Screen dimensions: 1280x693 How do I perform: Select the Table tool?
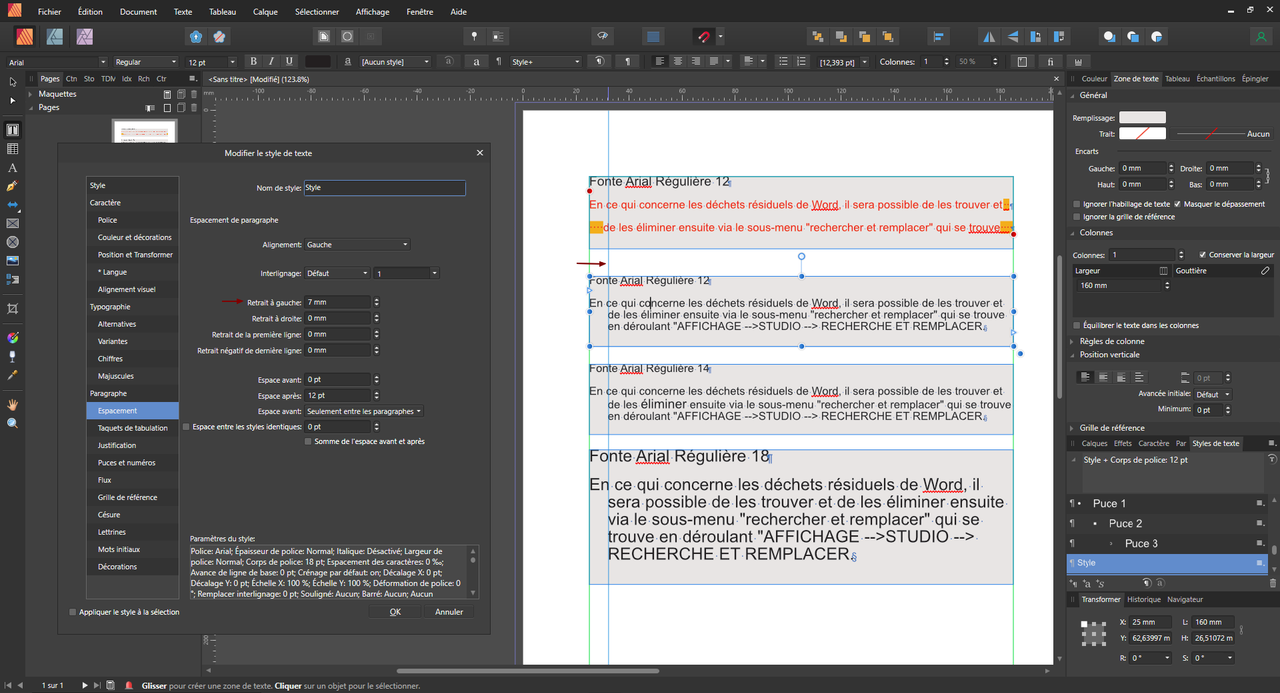[x=12, y=149]
